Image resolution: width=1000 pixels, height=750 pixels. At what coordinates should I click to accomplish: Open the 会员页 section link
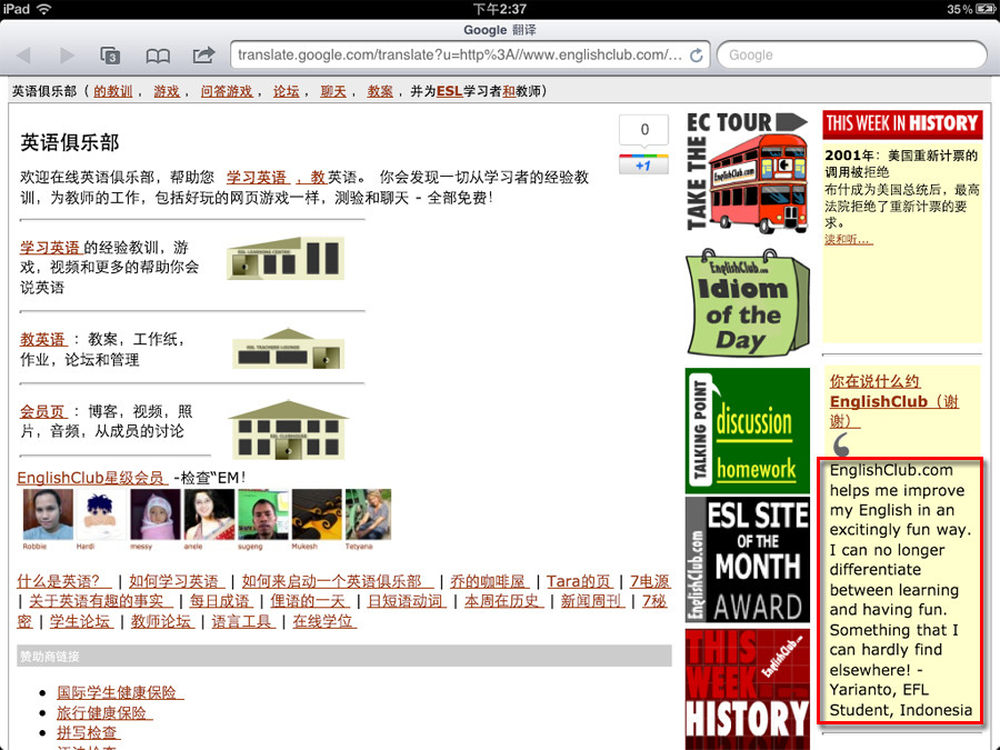[43, 411]
